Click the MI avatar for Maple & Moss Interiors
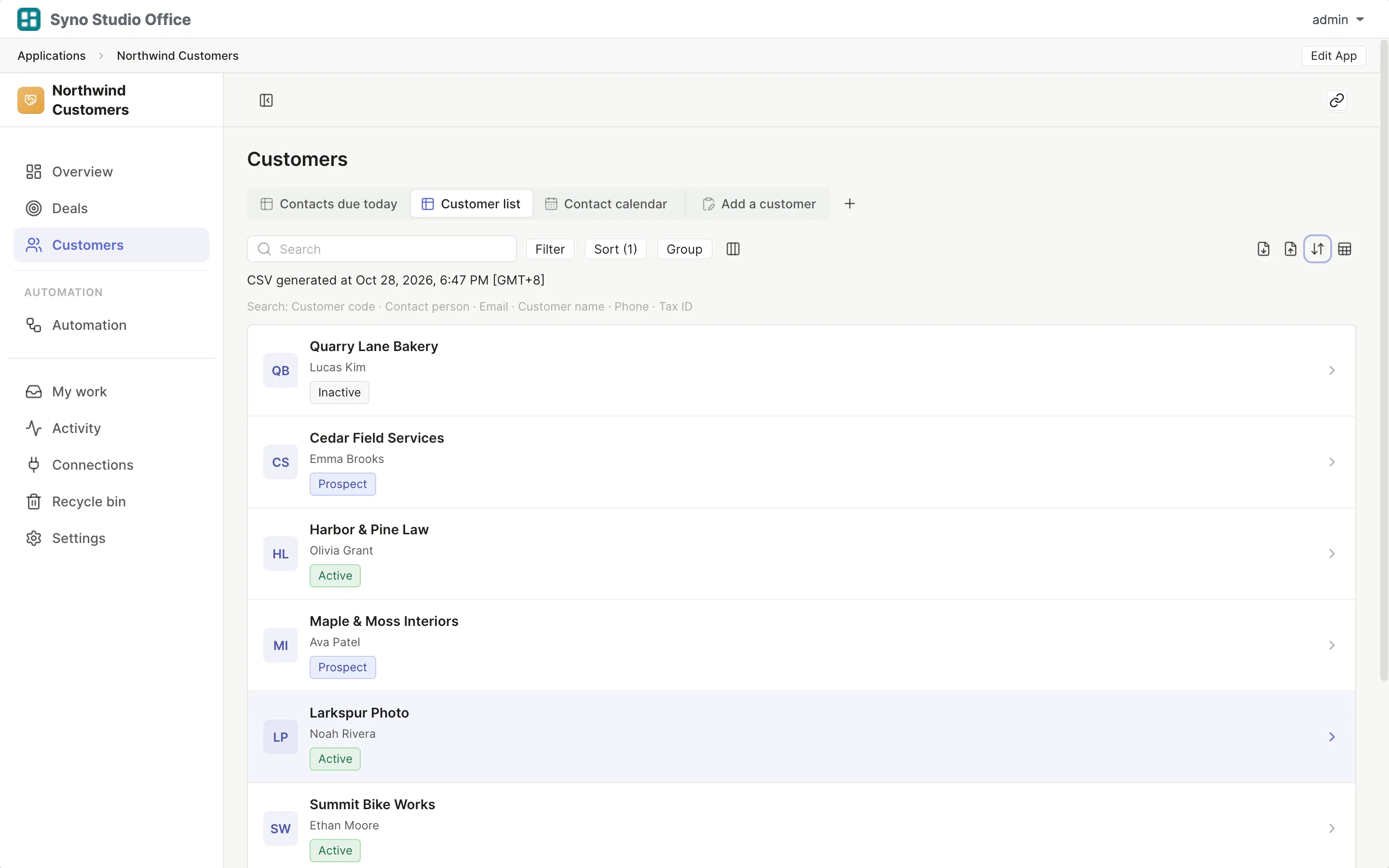 (x=281, y=645)
